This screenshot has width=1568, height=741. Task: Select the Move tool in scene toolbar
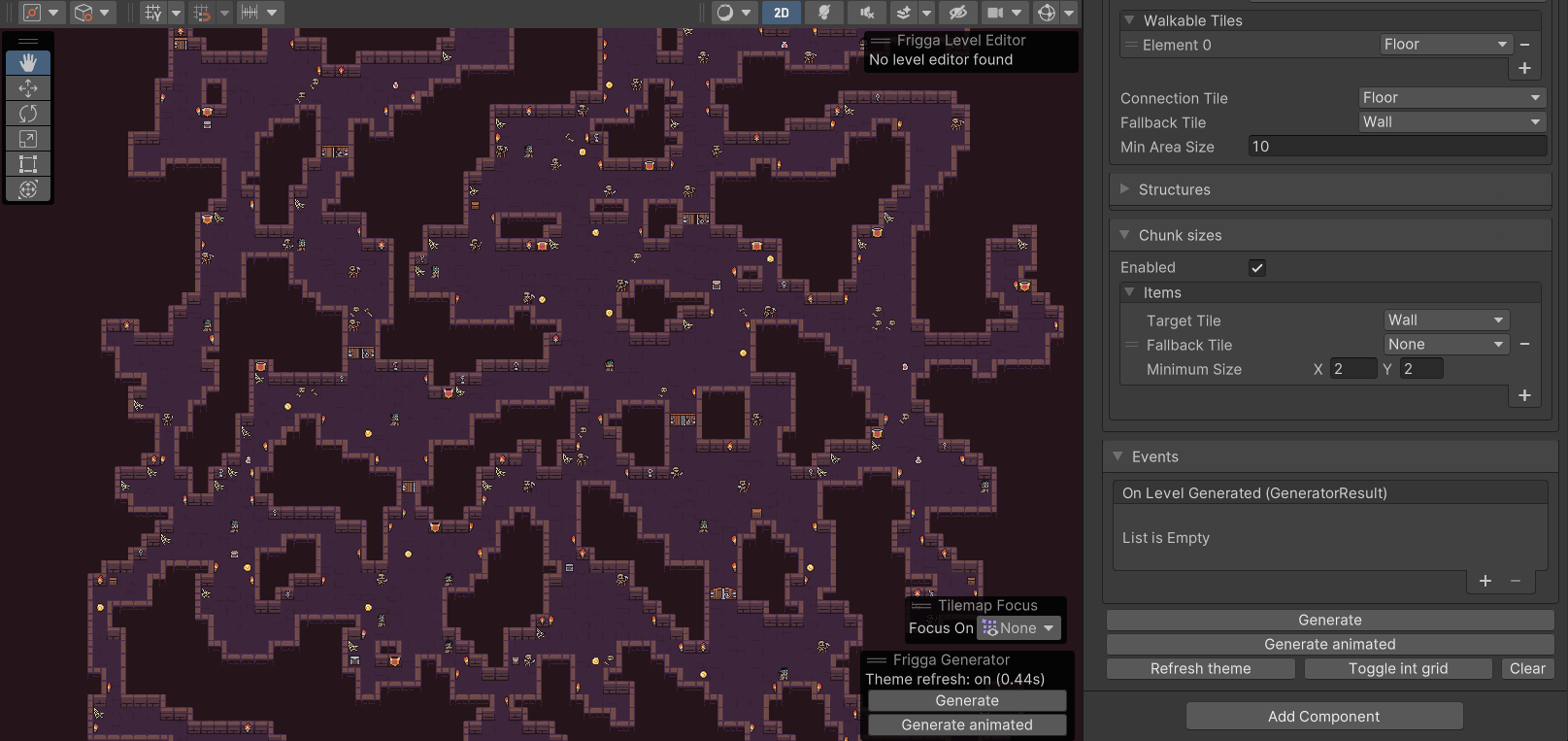pos(28,88)
